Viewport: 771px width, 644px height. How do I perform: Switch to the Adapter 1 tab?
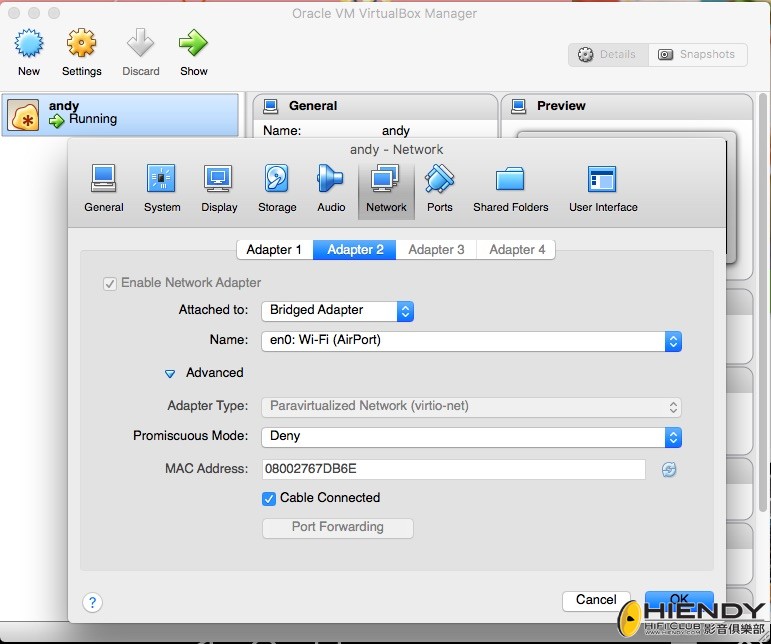pyautogui.click(x=274, y=250)
